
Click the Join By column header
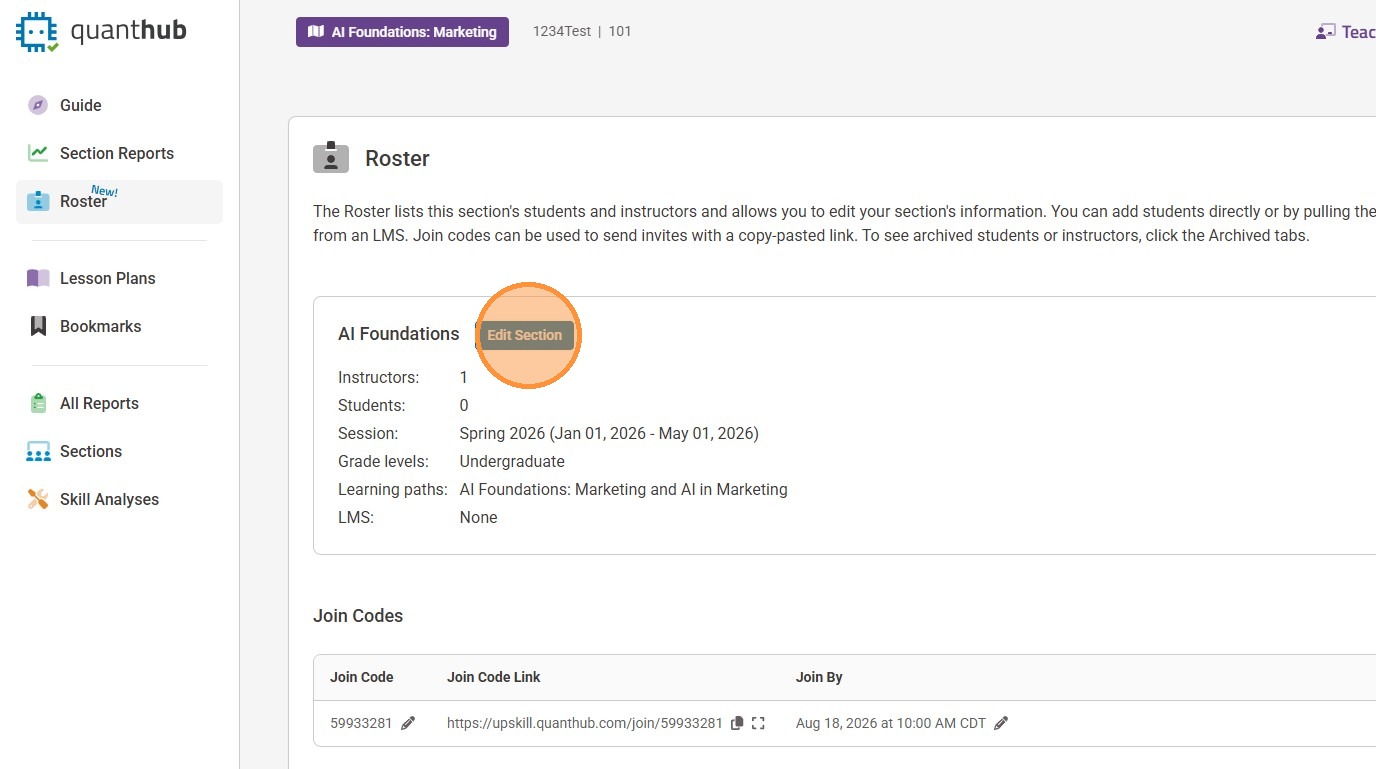(819, 677)
